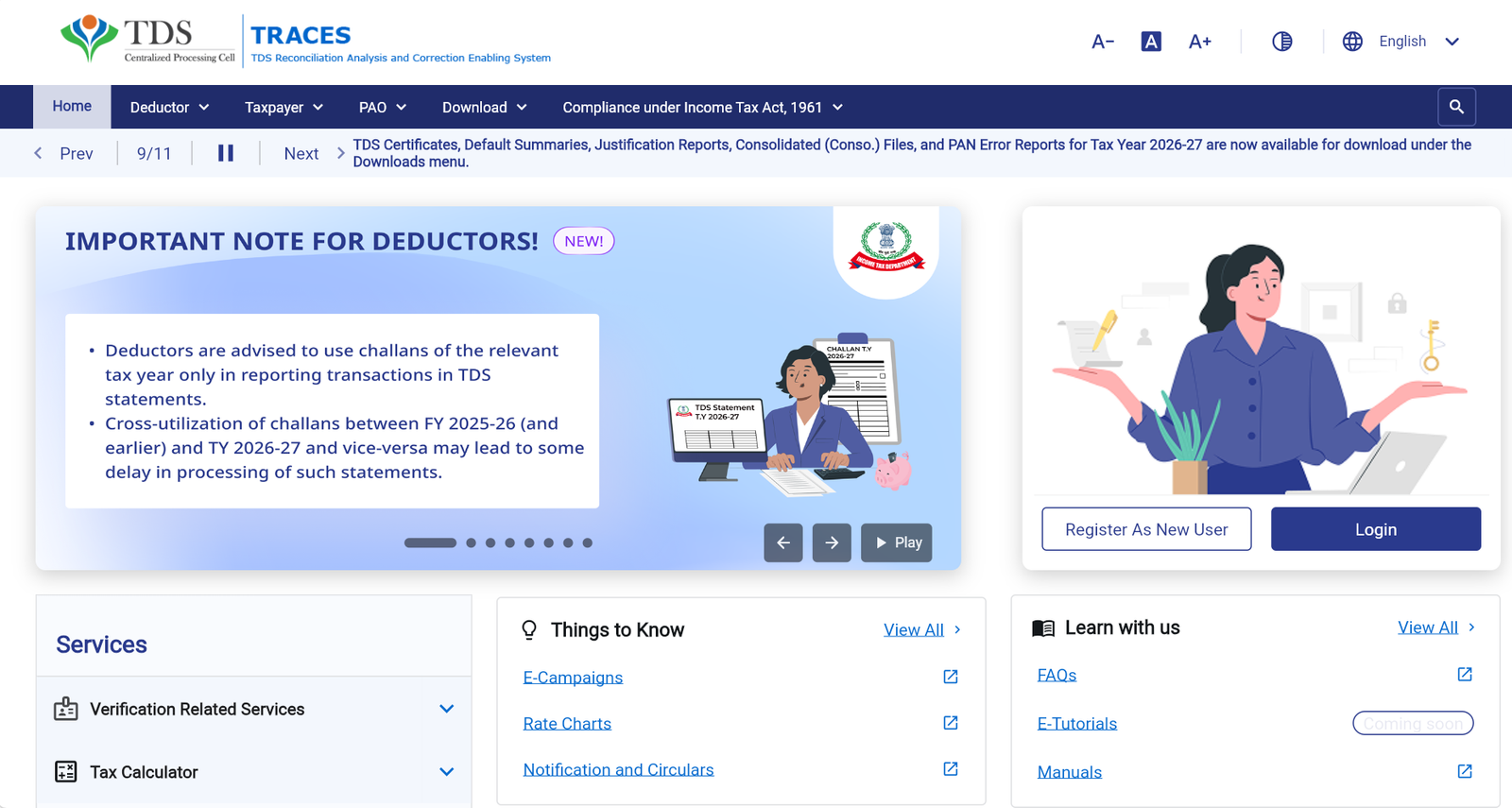Go to next banner slide arrow
The height and width of the screenshot is (808, 1512).
pos(832,542)
